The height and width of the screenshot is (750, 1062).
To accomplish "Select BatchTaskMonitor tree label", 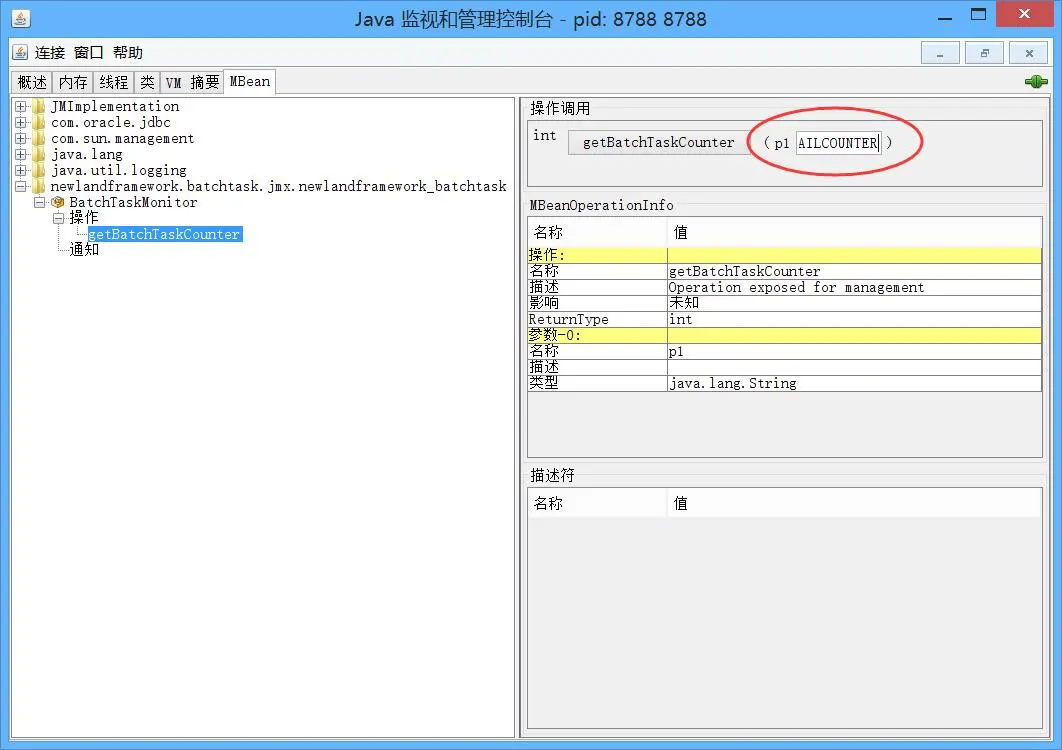I will point(133,202).
